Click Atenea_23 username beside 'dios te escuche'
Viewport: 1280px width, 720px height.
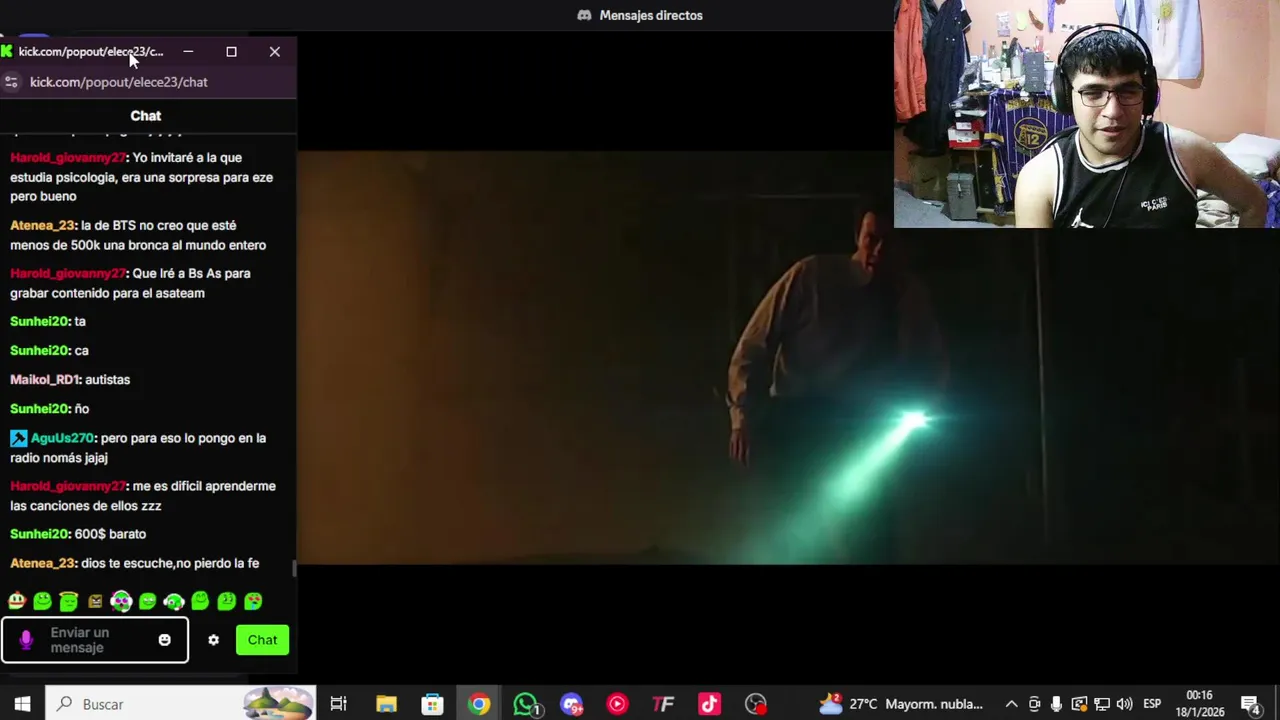click(42, 563)
